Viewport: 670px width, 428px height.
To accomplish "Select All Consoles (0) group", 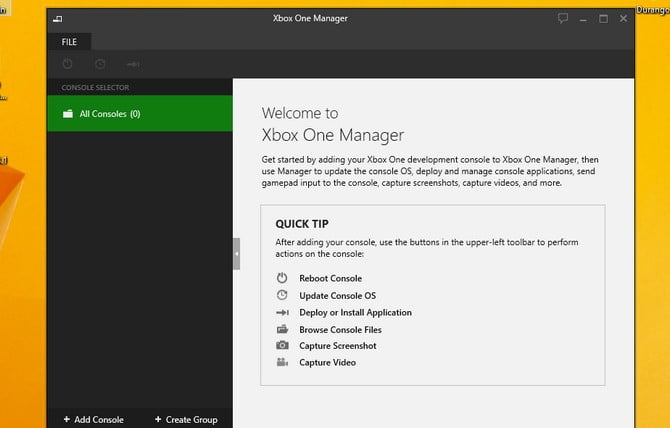I will pyautogui.click(x=140, y=114).
